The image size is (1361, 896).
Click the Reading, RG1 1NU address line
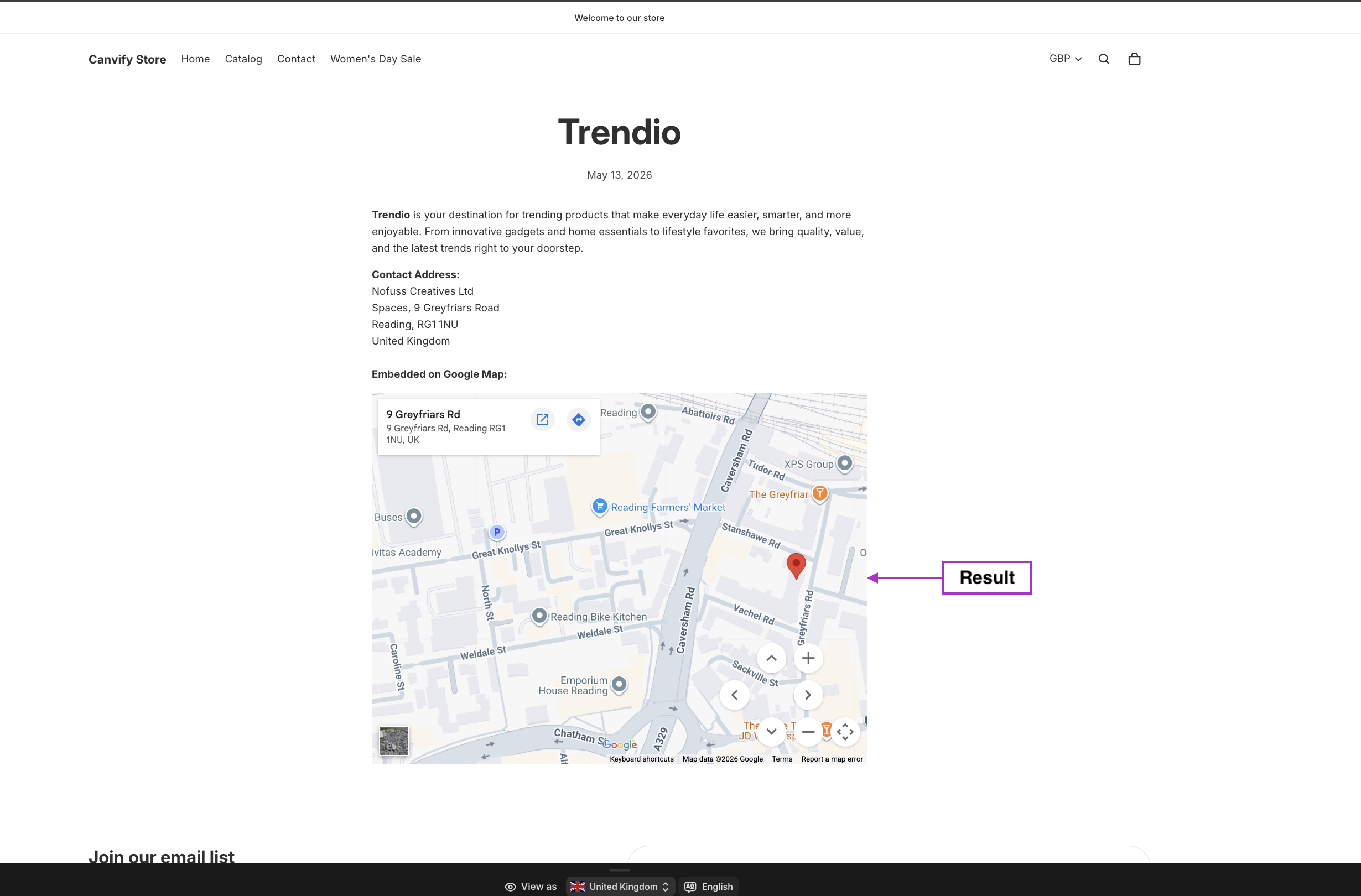coord(414,324)
